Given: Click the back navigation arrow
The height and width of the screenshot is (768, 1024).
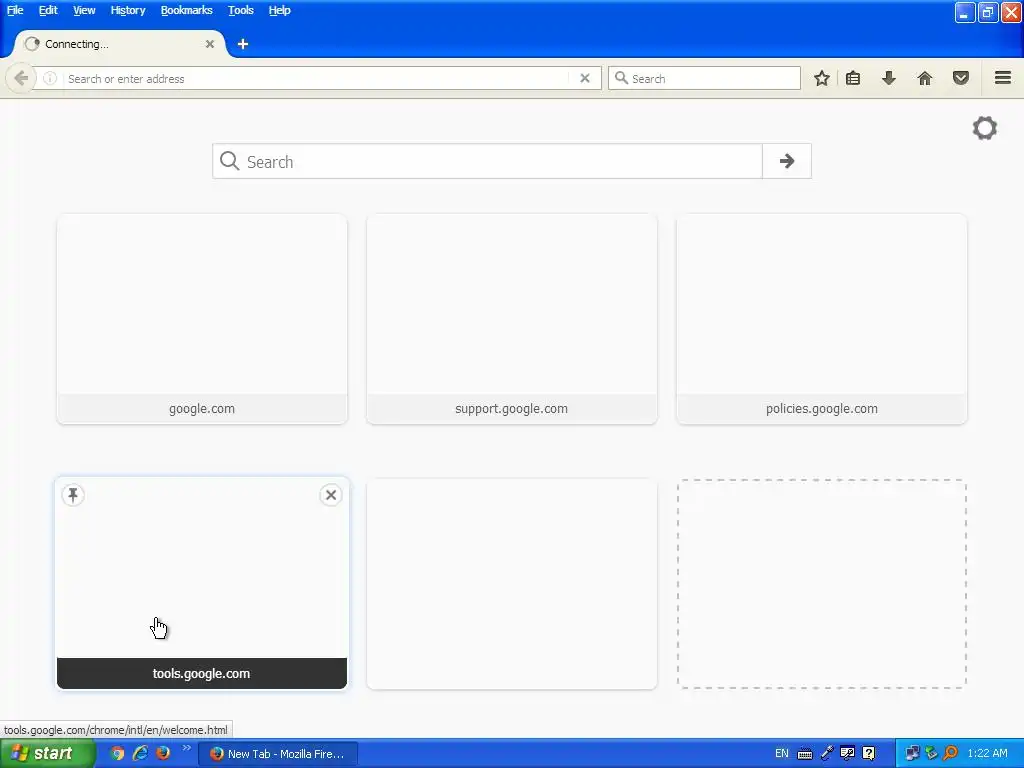Looking at the screenshot, I should (x=21, y=78).
